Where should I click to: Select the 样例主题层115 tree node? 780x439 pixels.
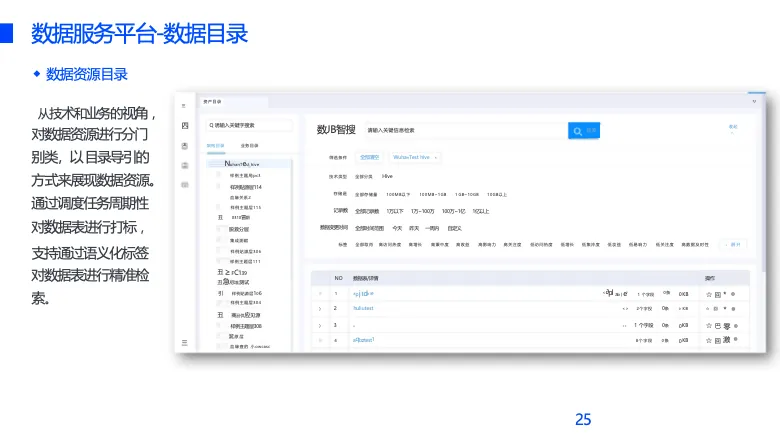245,207
